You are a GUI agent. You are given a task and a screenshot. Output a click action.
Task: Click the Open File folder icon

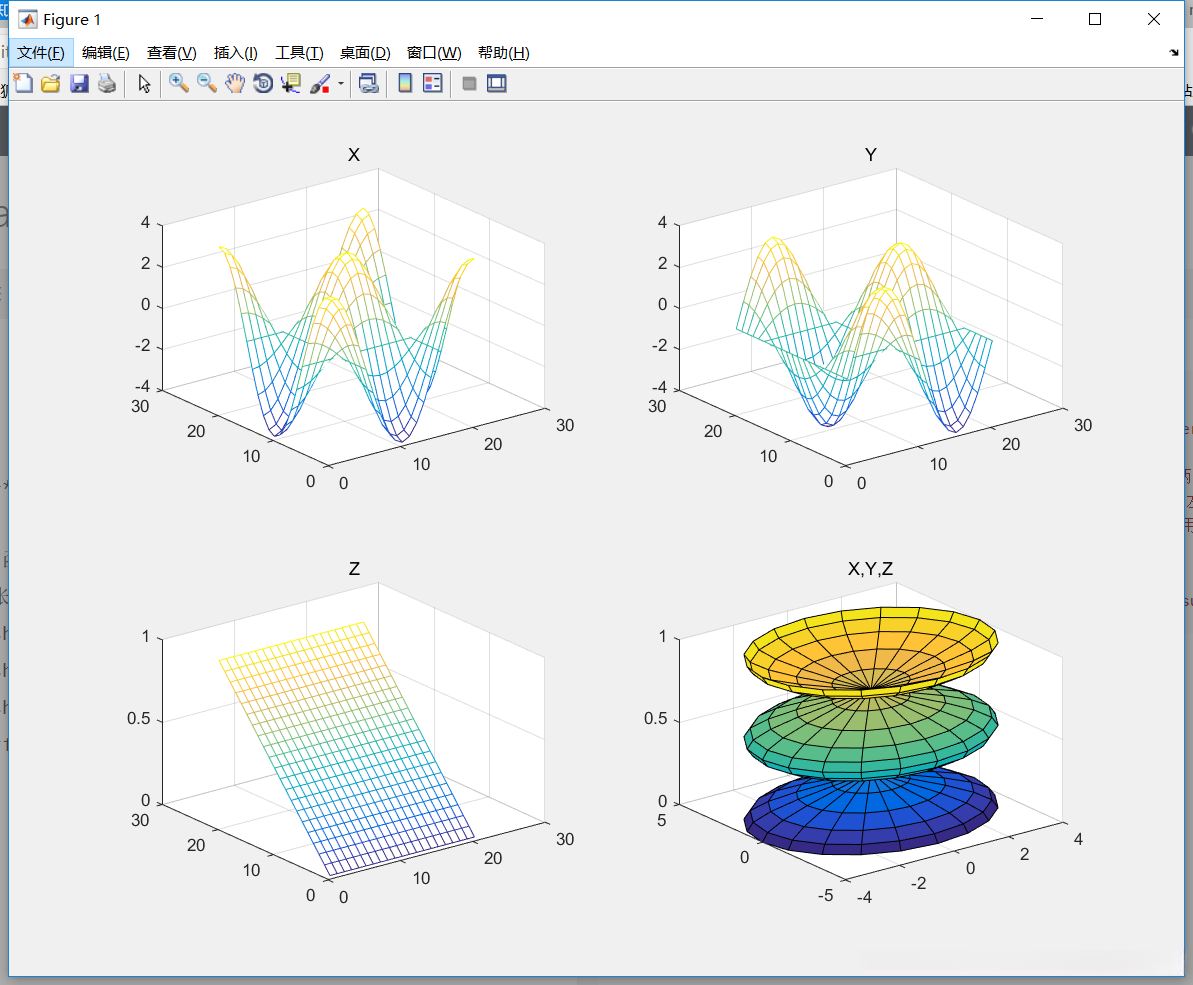click(x=51, y=84)
